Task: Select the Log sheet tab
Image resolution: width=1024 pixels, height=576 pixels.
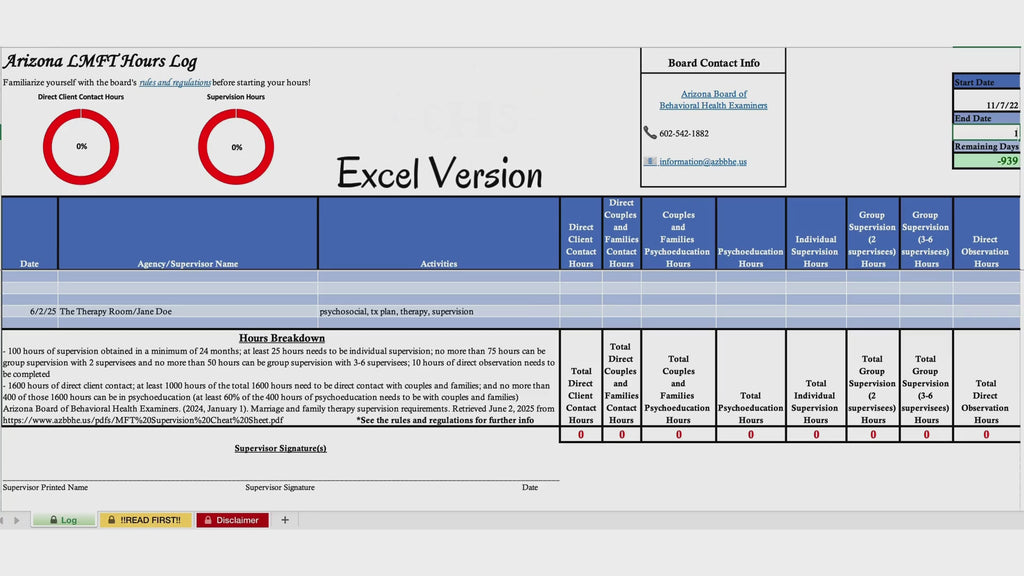Action: pyautogui.click(x=64, y=520)
